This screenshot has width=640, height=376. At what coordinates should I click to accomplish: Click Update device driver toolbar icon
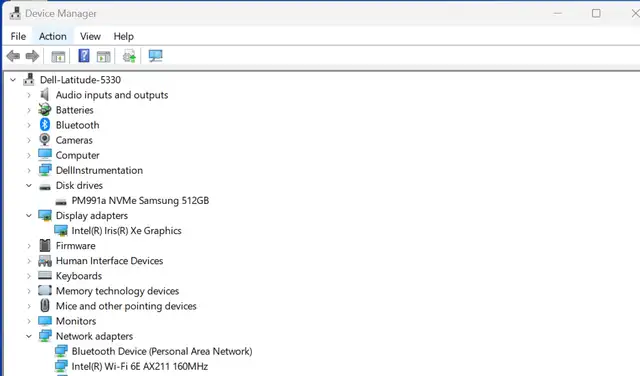pos(129,56)
